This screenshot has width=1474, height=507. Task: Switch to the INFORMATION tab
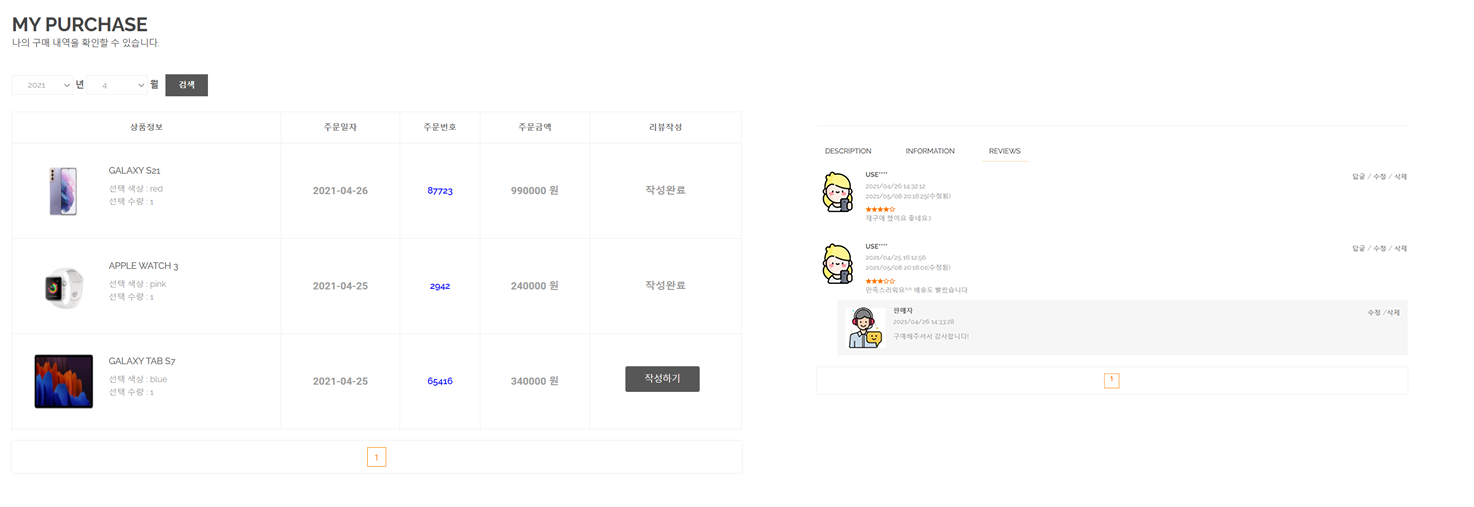[930, 151]
